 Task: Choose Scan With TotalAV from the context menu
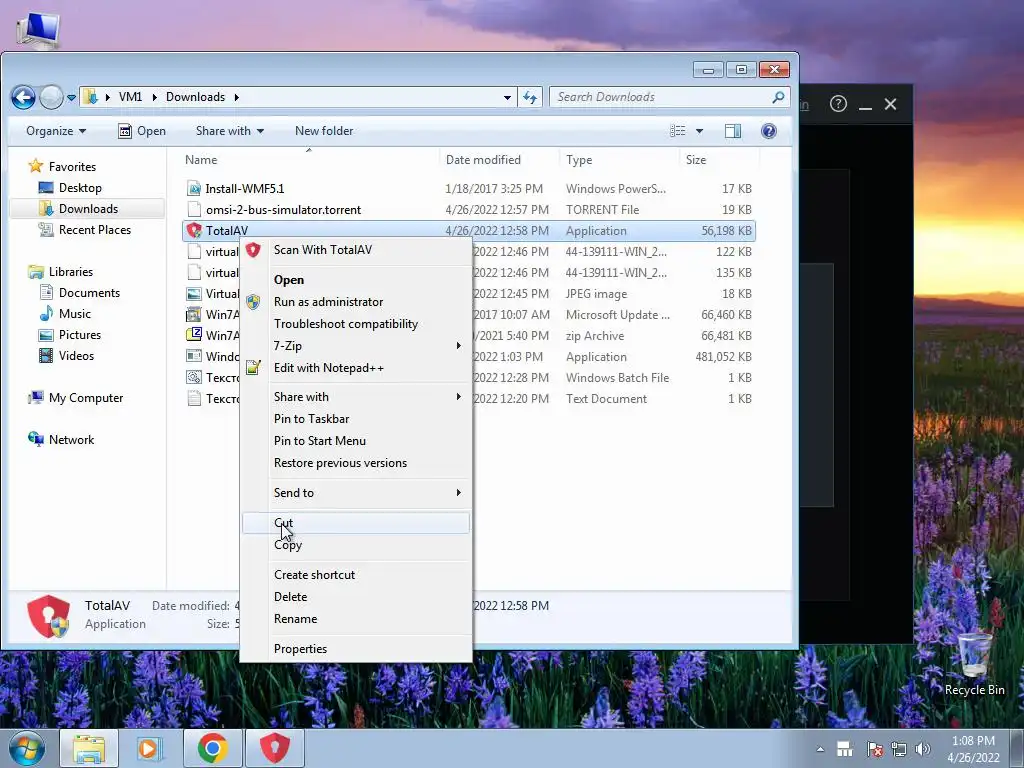[x=357, y=250]
